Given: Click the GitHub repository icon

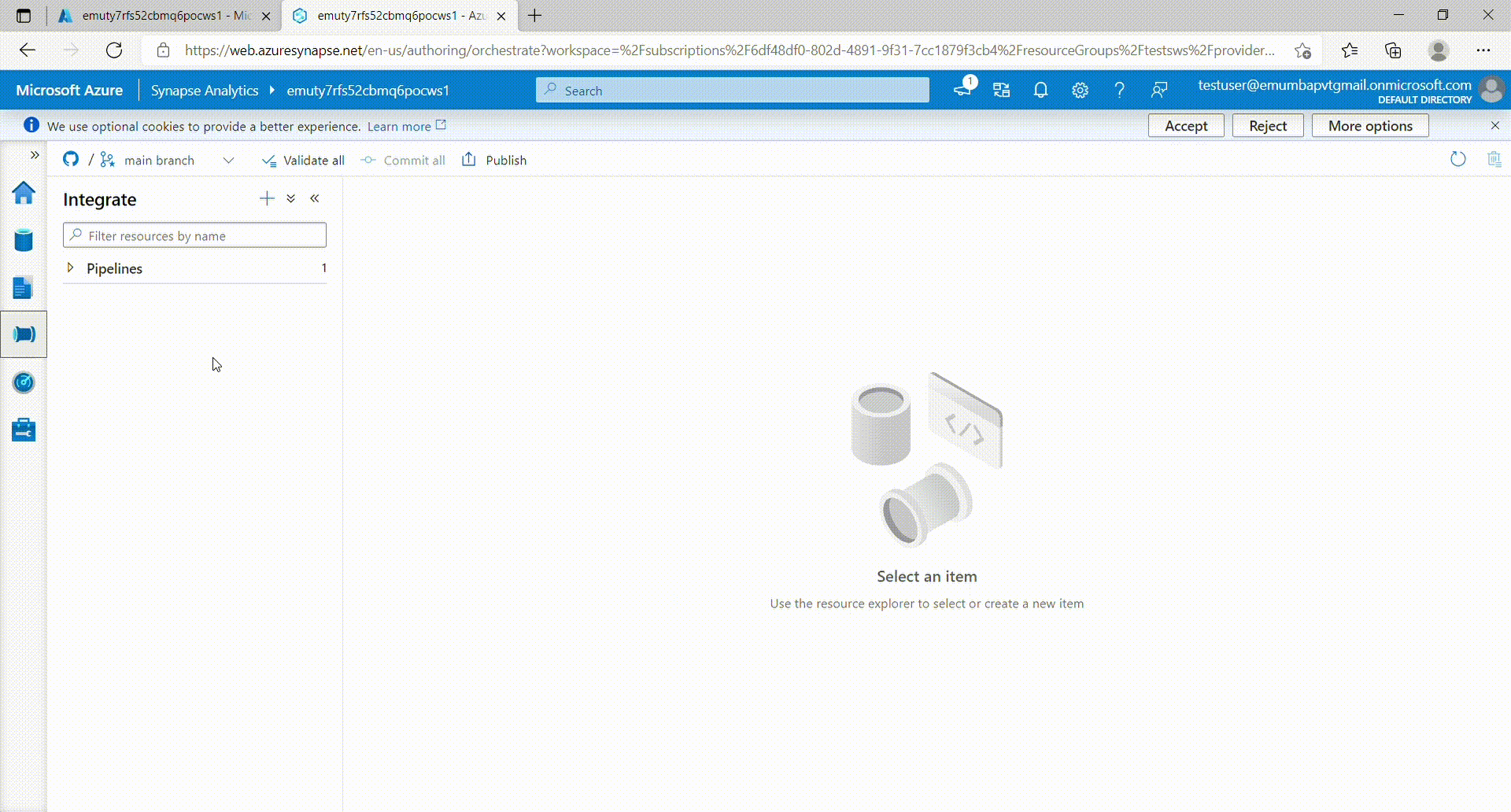Looking at the screenshot, I should pos(71,160).
